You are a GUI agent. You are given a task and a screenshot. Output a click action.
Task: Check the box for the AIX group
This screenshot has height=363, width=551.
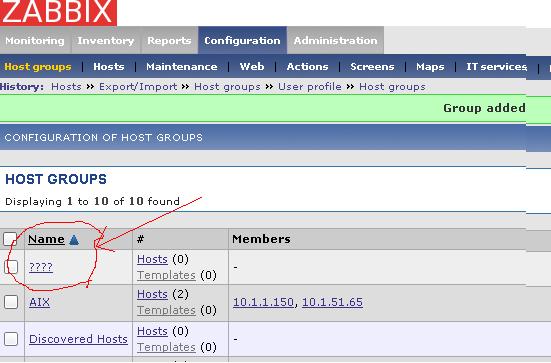(11, 302)
